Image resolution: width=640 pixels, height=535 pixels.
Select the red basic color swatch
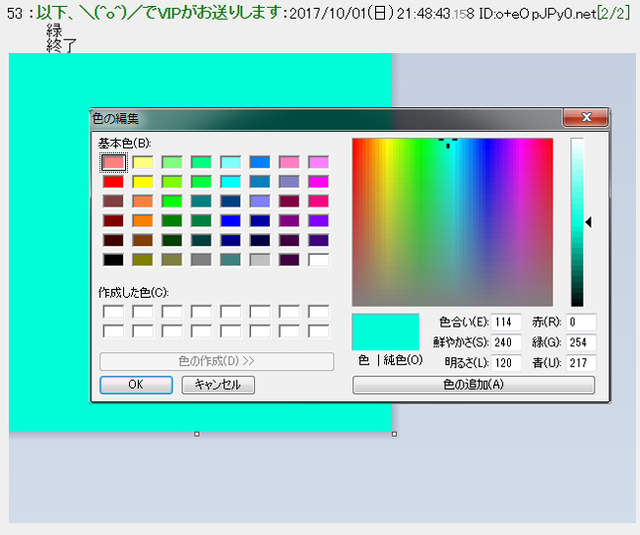click(x=113, y=181)
